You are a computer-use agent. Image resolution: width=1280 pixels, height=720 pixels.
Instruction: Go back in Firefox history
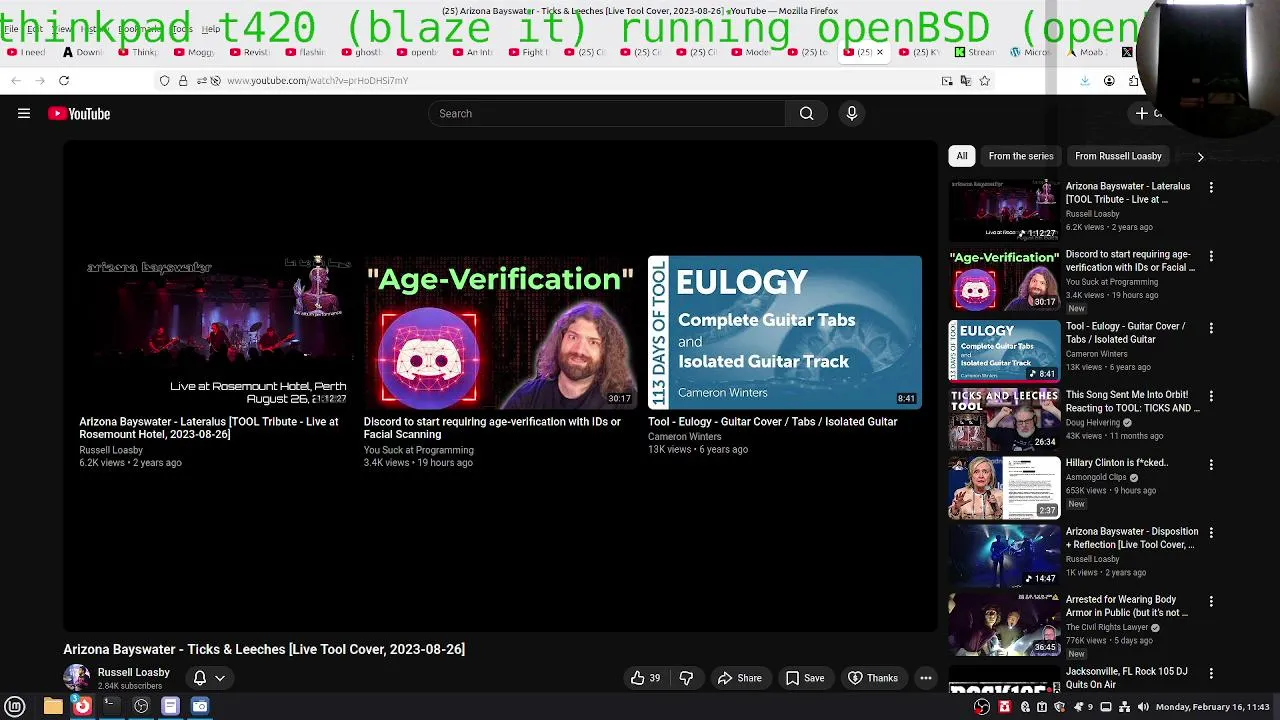tap(16, 80)
